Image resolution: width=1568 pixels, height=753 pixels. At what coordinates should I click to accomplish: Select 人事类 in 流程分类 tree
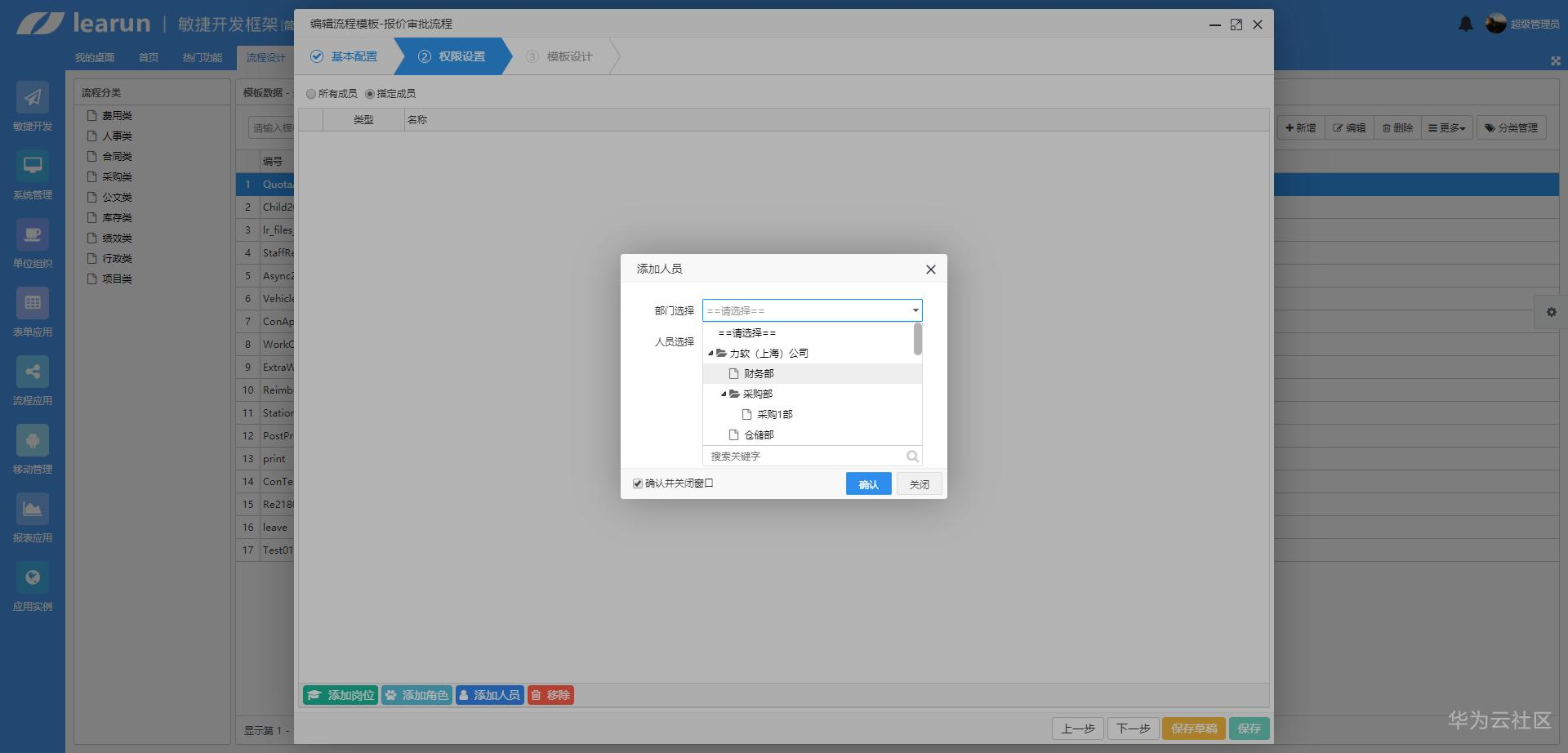tap(117, 136)
